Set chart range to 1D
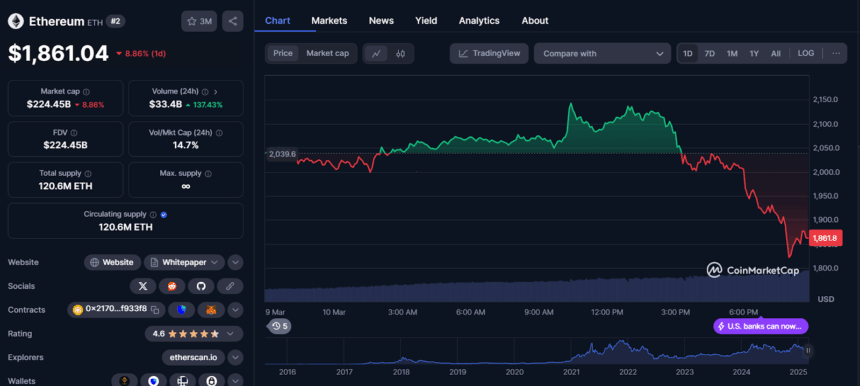Viewport: 860px width, 386px height. (688, 53)
